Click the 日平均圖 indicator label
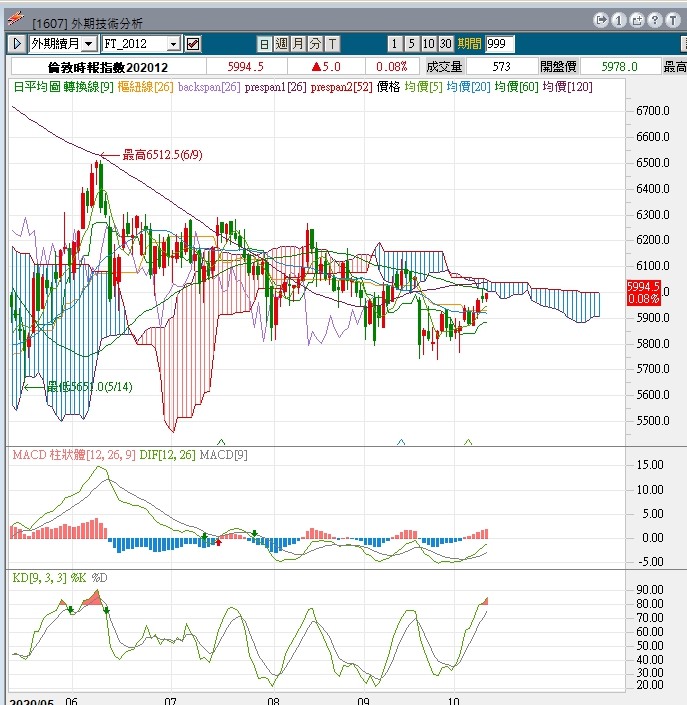 [37, 87]
